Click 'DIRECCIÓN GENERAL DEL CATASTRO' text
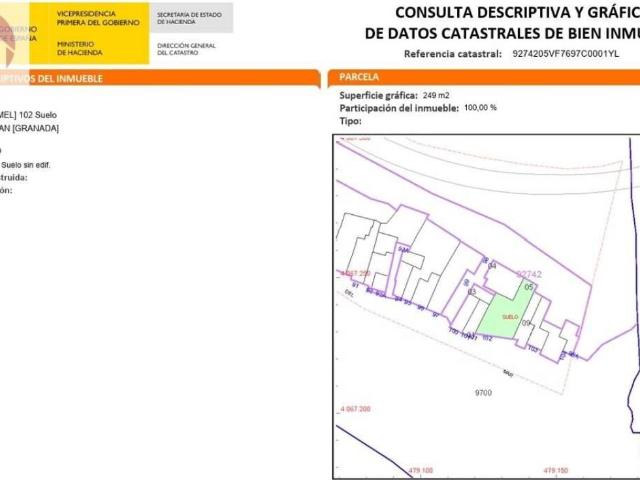Viewport: 640px width, 480px height. 186,49
